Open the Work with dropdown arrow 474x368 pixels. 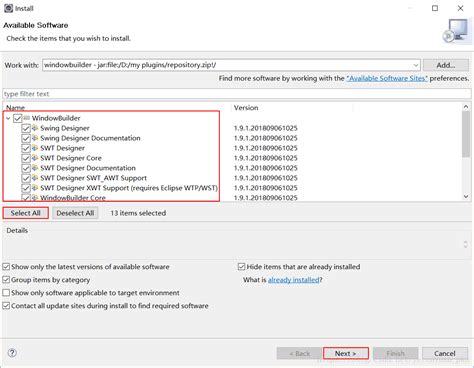point(416,65)
